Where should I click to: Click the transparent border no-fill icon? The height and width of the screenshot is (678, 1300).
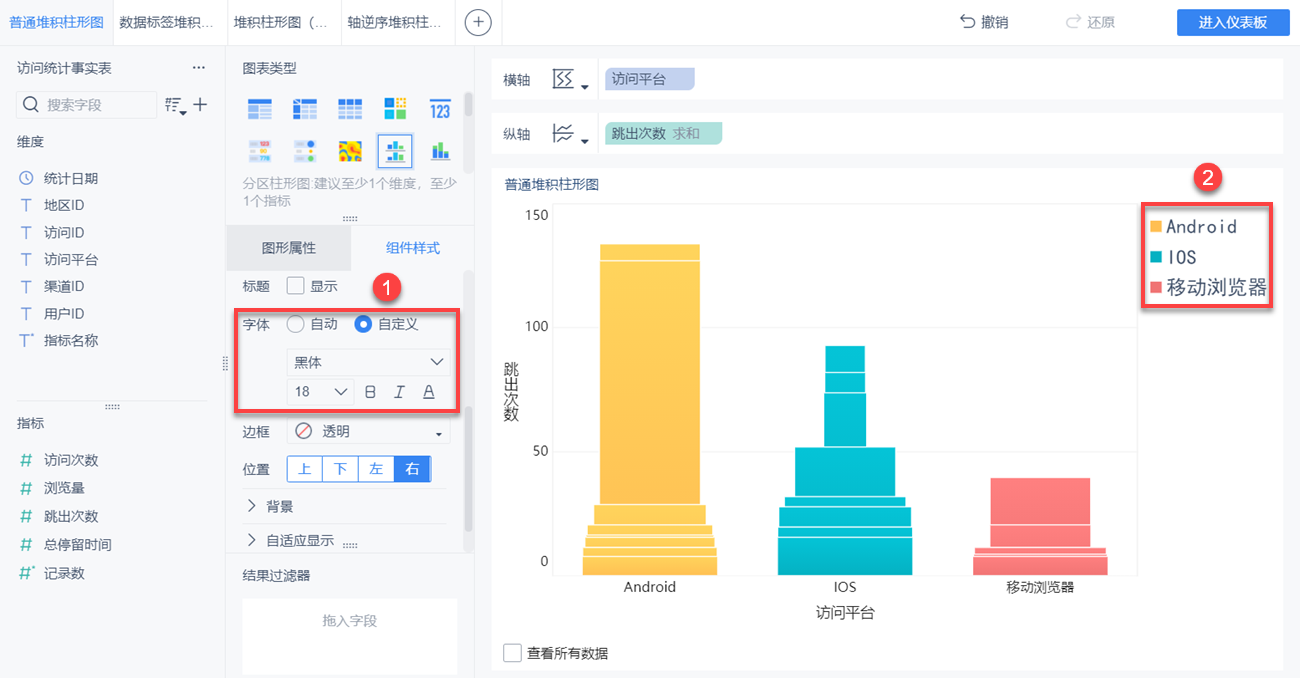click(303, 431)
